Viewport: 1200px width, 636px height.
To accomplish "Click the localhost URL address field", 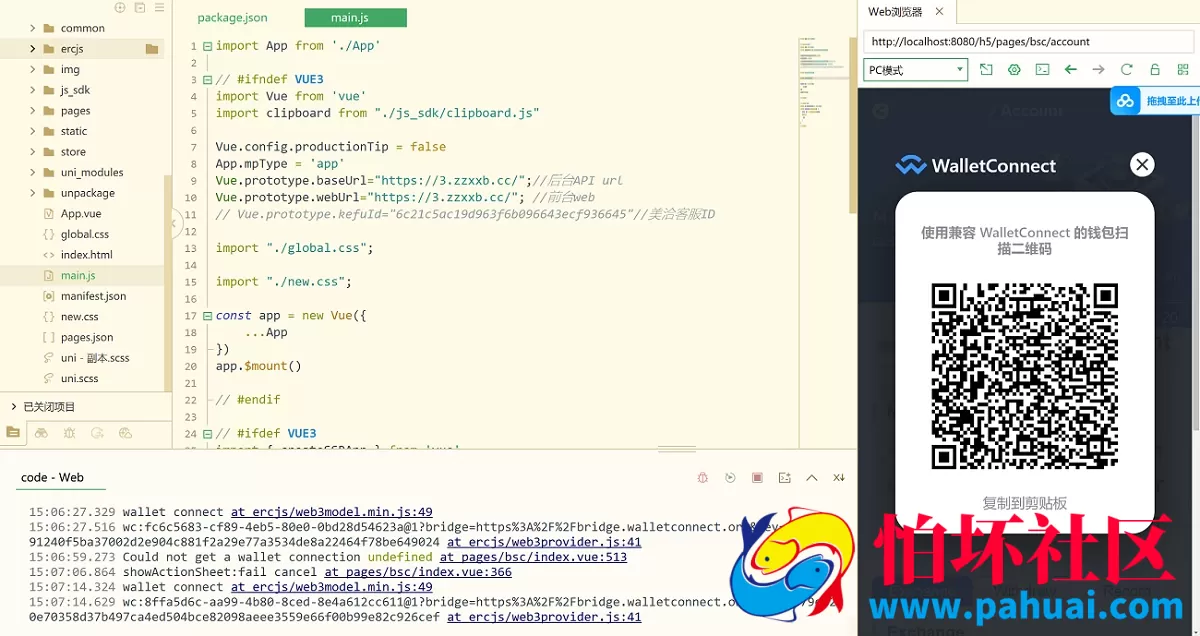I will coord(1028,42).
